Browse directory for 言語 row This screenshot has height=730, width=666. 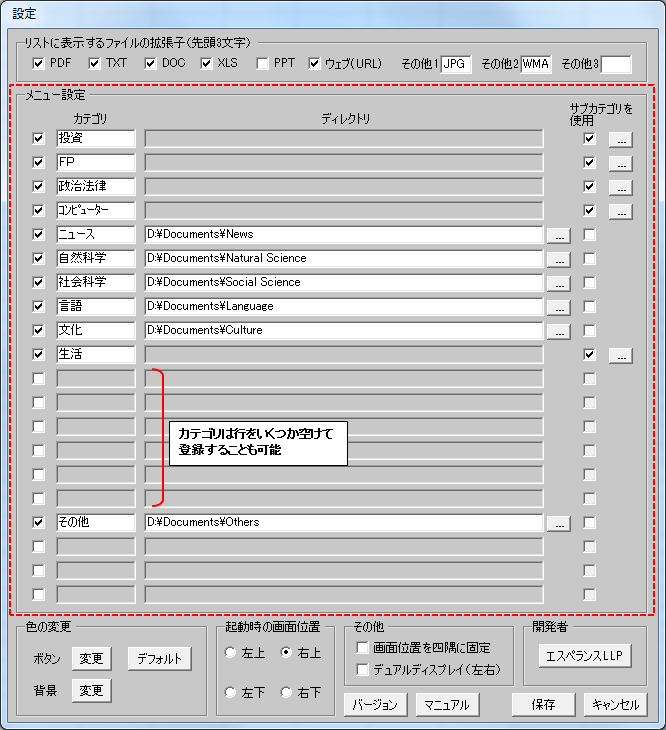pos(559,308)
